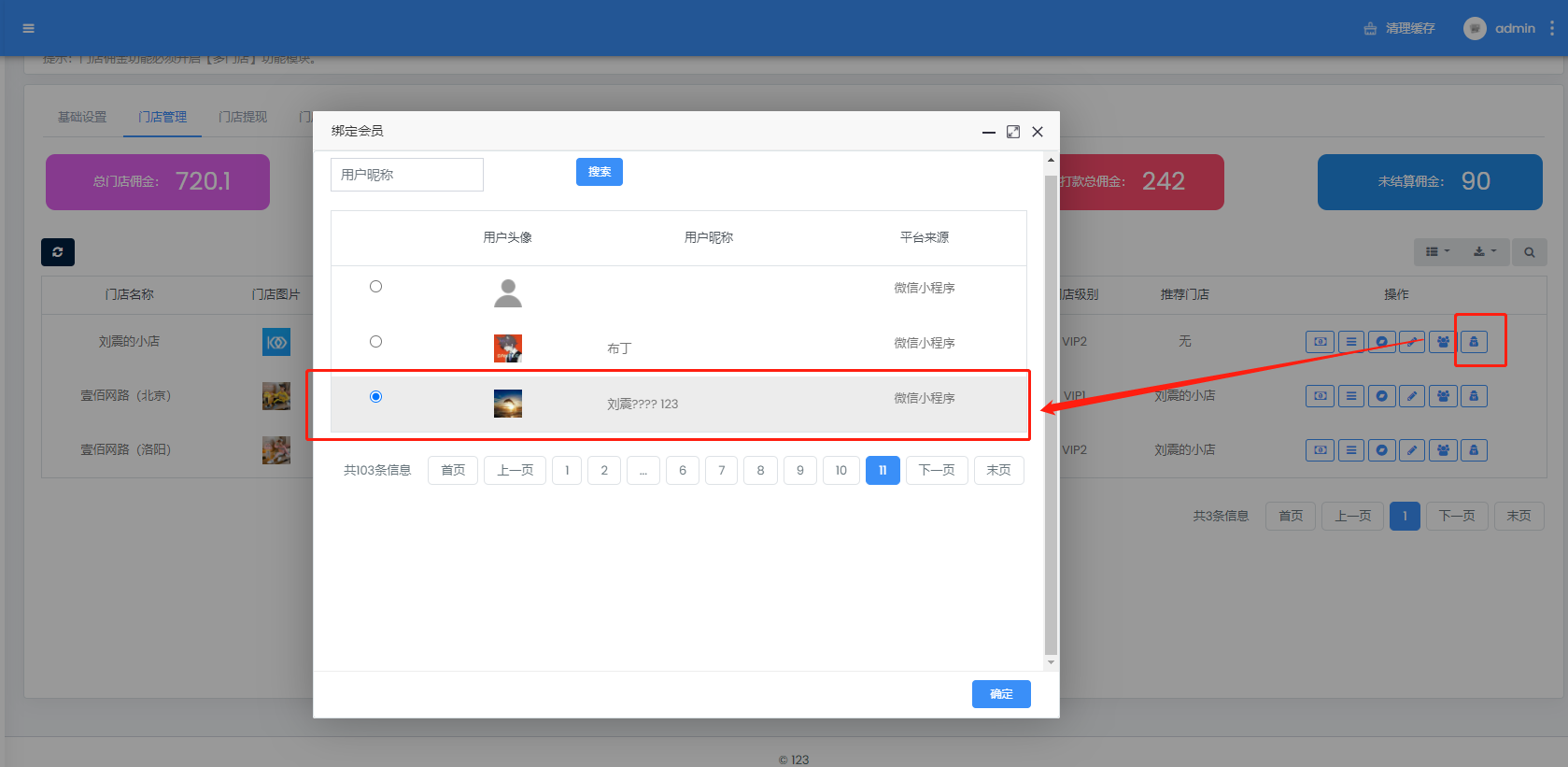Maximize the 绑定会员 dialog
The image size is (1568, 767).
pos(1013,132)
